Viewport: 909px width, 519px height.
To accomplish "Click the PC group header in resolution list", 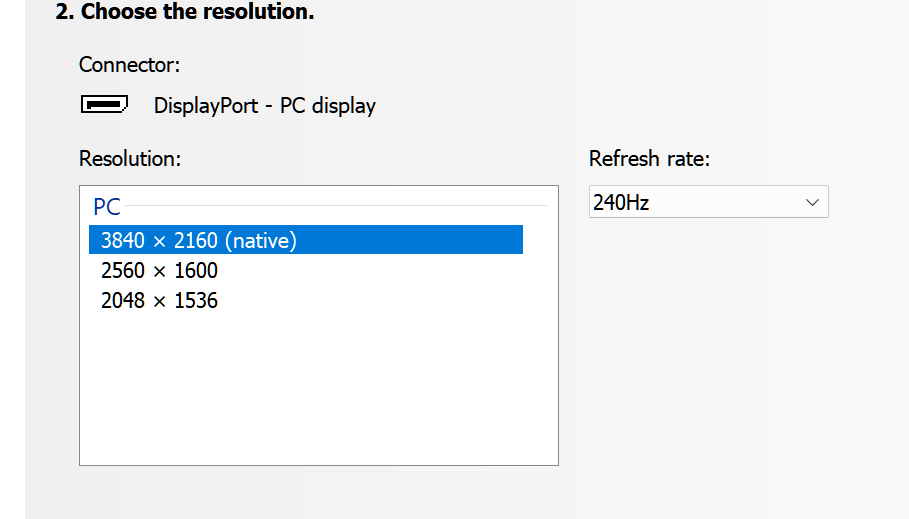I will coord(107,207).
